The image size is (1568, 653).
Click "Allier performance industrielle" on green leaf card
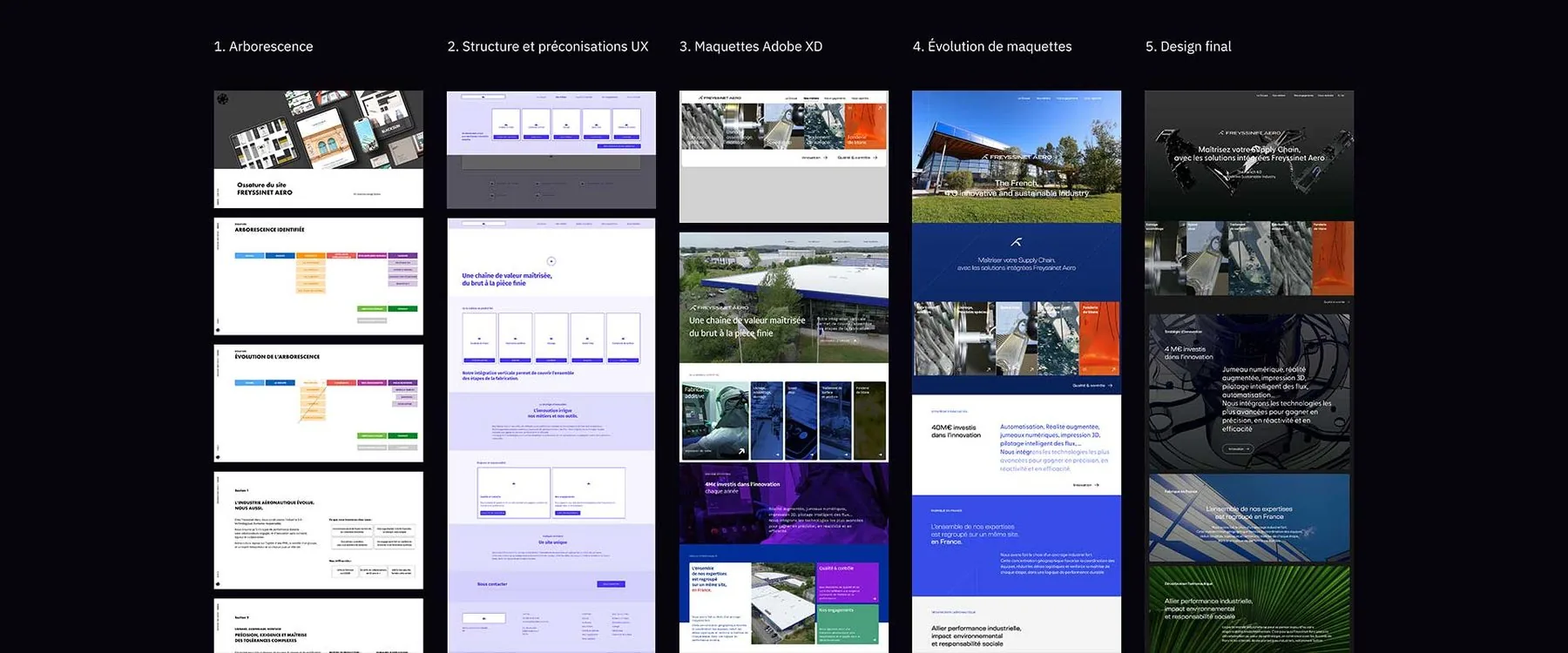1209,609
